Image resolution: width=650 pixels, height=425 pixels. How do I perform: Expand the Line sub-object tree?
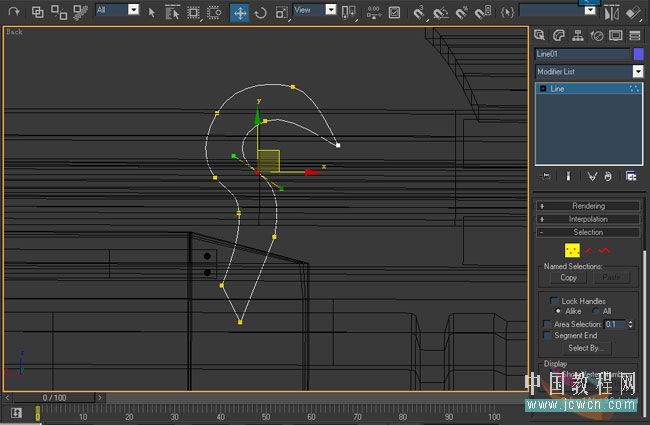(543, 89)
